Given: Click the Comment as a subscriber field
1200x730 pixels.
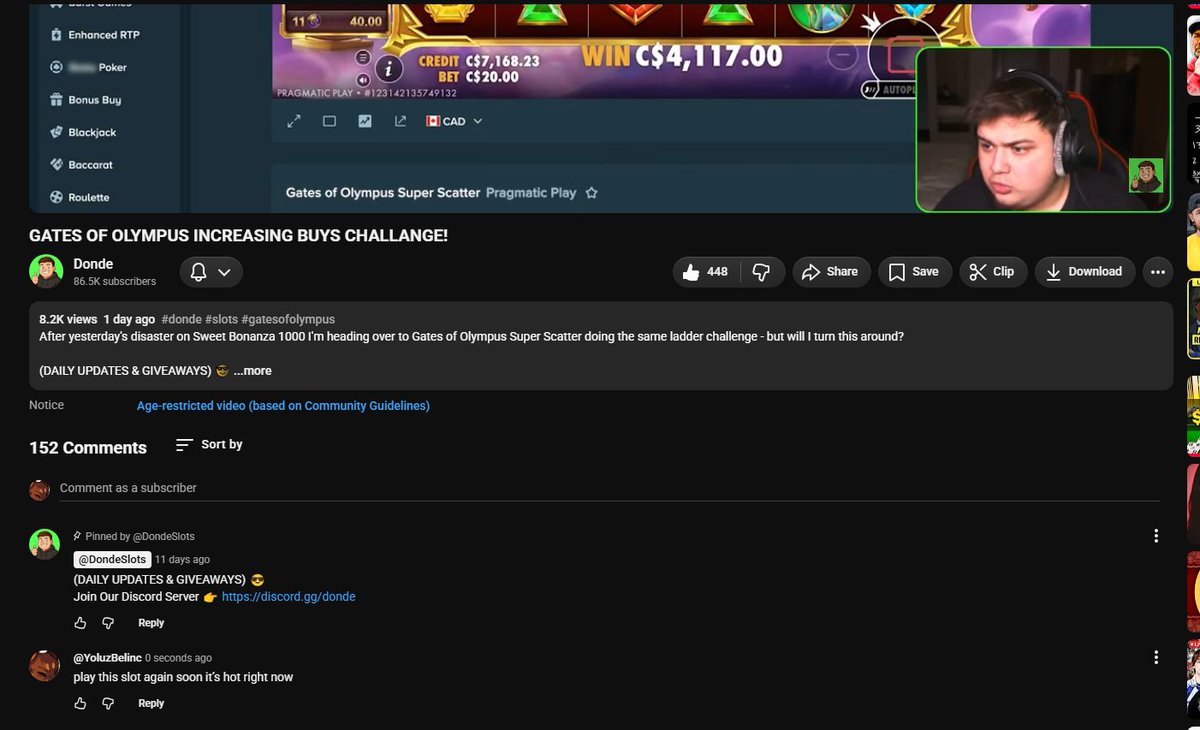Looking at the screenshot, I should pyautogui.click(x=609, y=488).
